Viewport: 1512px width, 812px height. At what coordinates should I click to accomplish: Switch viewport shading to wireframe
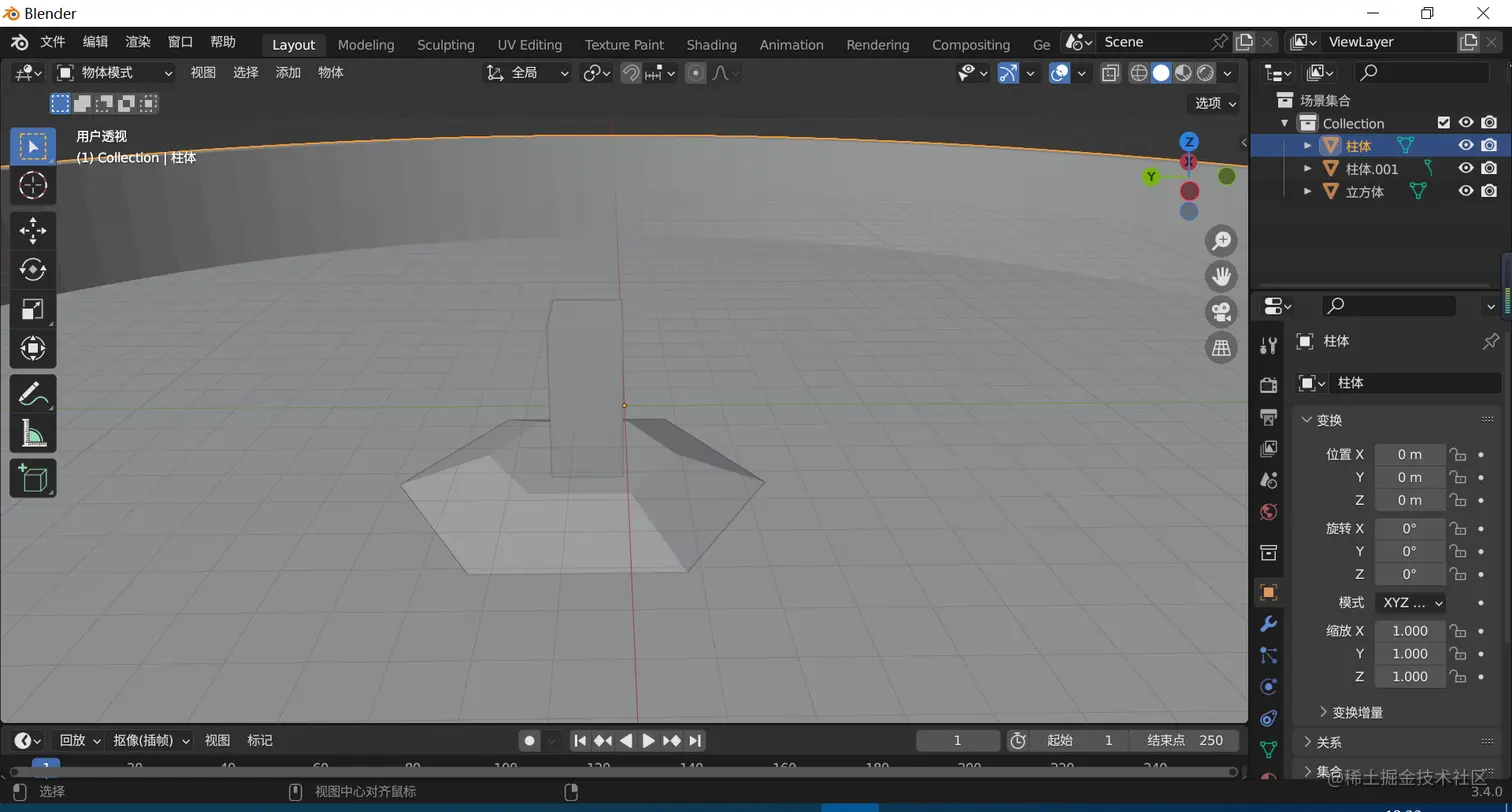pos(1139,73)
